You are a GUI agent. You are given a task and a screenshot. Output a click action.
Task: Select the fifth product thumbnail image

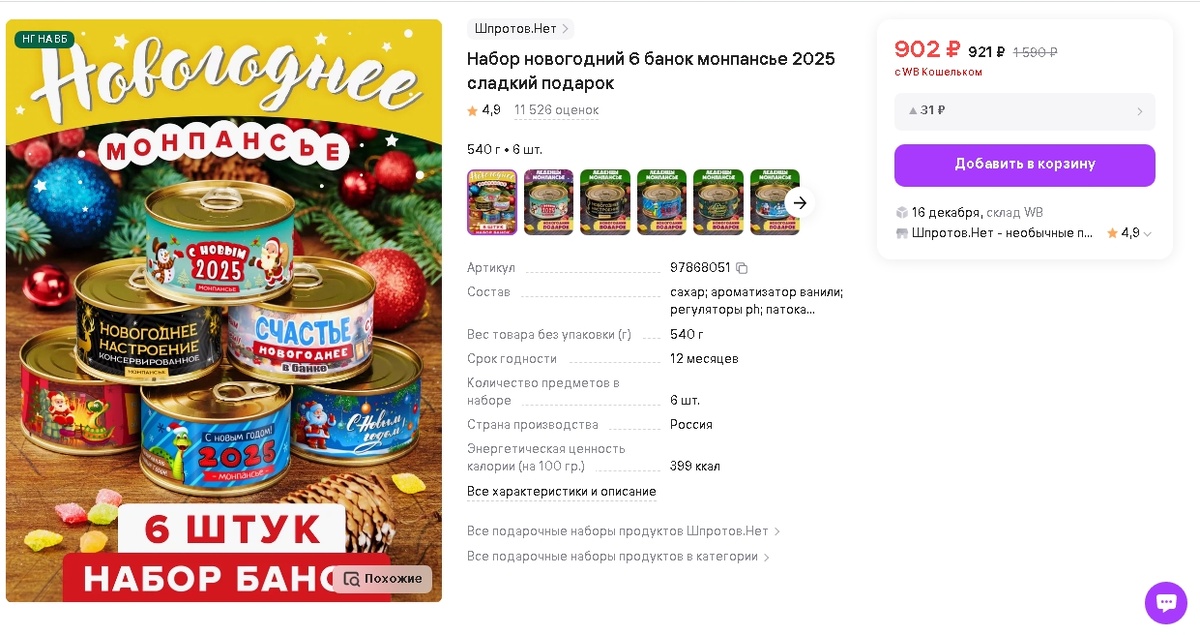718,202
